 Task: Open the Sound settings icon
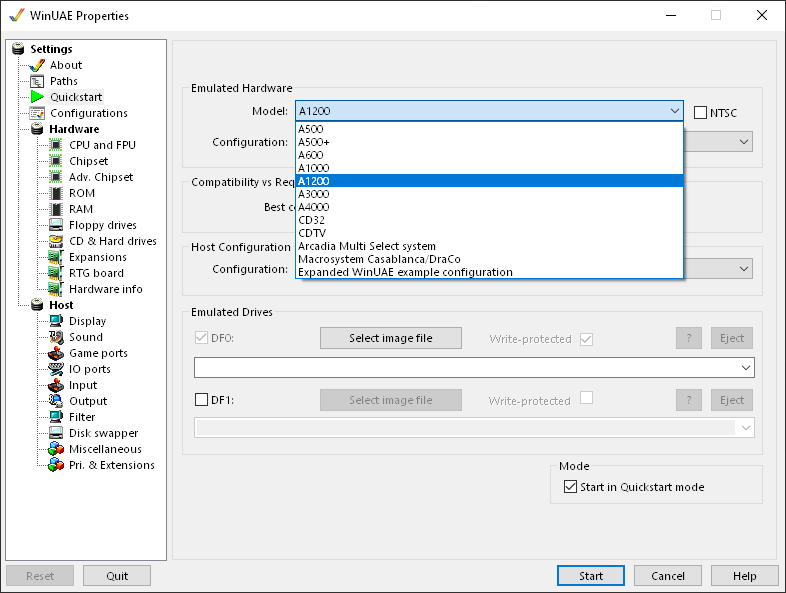click(x=56, y=337)
